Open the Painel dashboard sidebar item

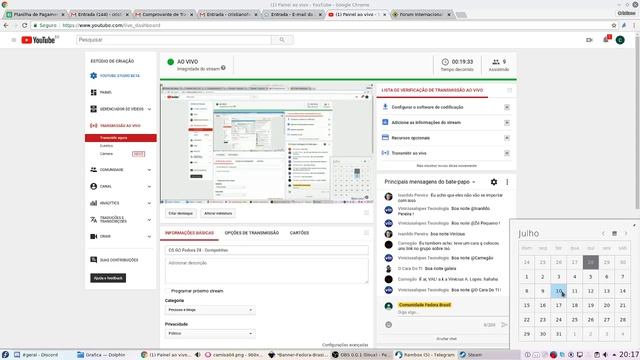105,93
